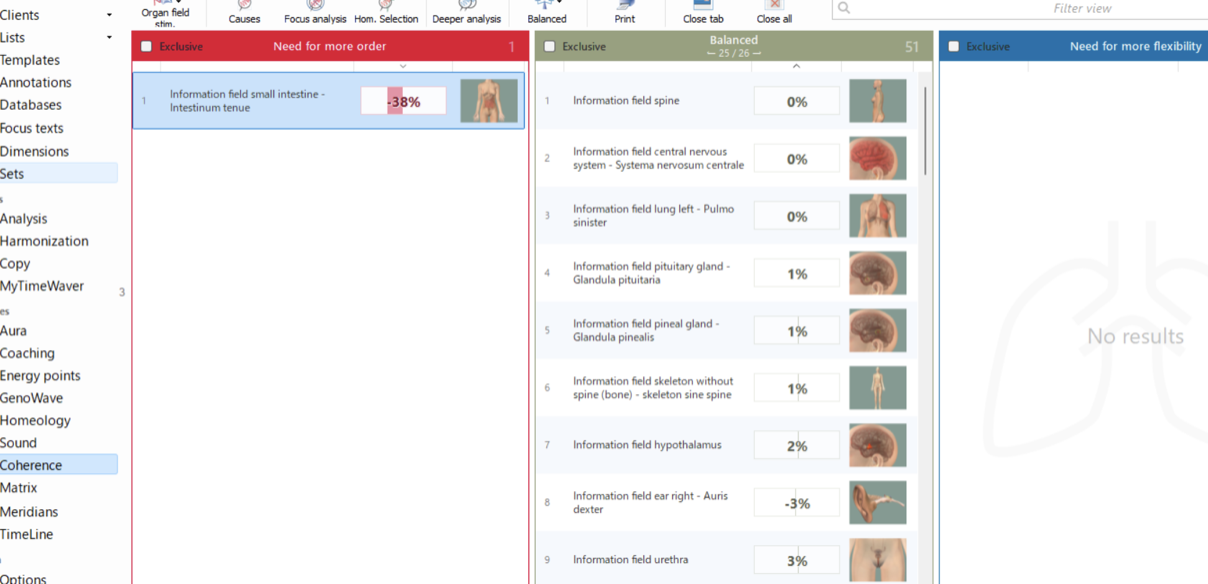The height and width of the screenshot is (584, 1208).
Task: Open the Meridians sidebar item
Action: (x=29, y=512)
